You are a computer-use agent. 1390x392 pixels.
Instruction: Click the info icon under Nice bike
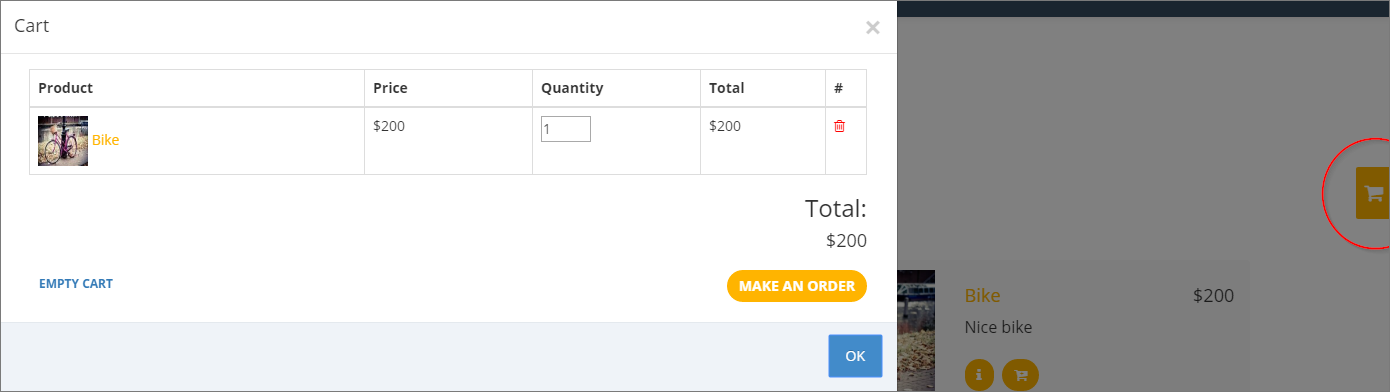tap(979, 375)
